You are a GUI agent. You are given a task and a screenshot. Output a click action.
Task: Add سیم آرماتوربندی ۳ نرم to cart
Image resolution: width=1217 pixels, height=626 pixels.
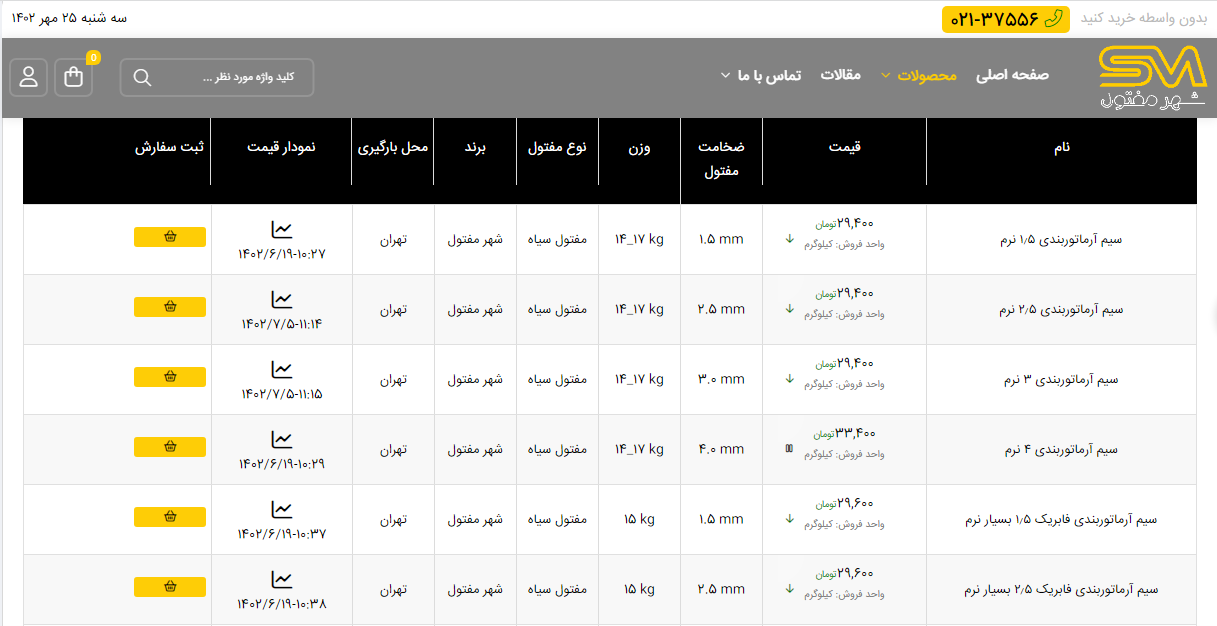coord(170,377)
